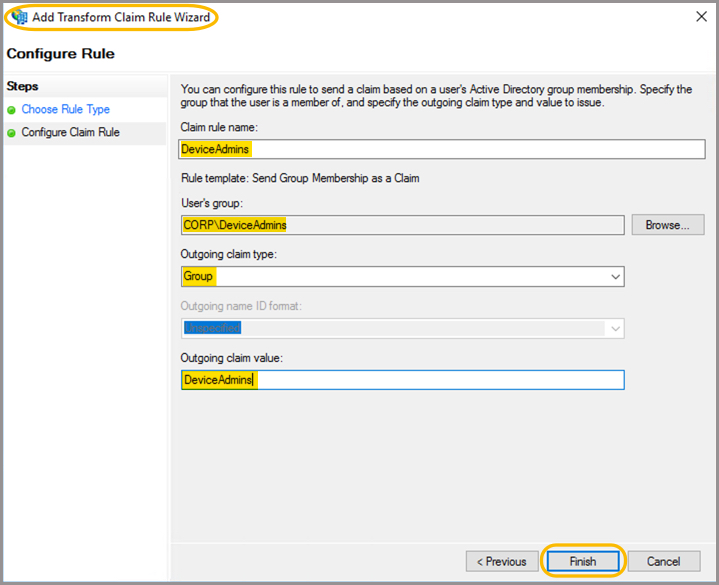The image size is (719, 585).
Task: Click the green bullet beside Configure Claim Rule
Action: point(12,133)
